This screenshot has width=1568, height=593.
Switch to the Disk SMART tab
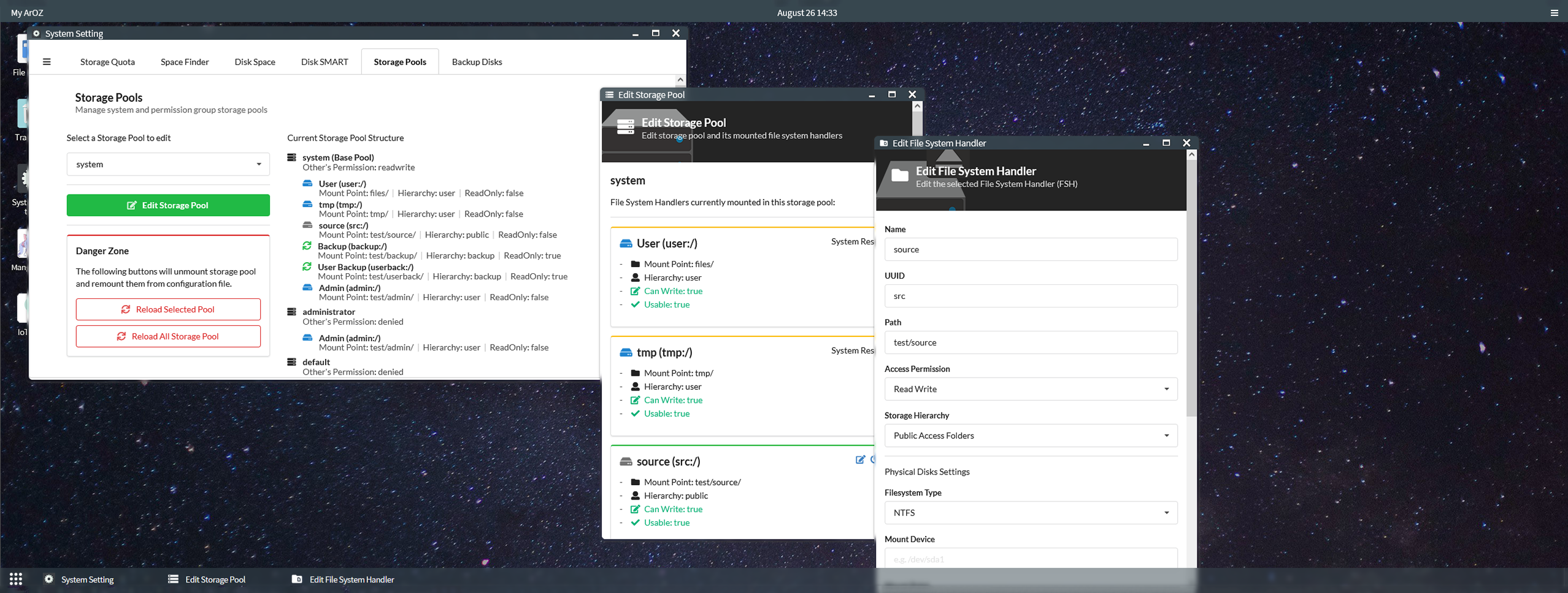(x=325, y=61)
